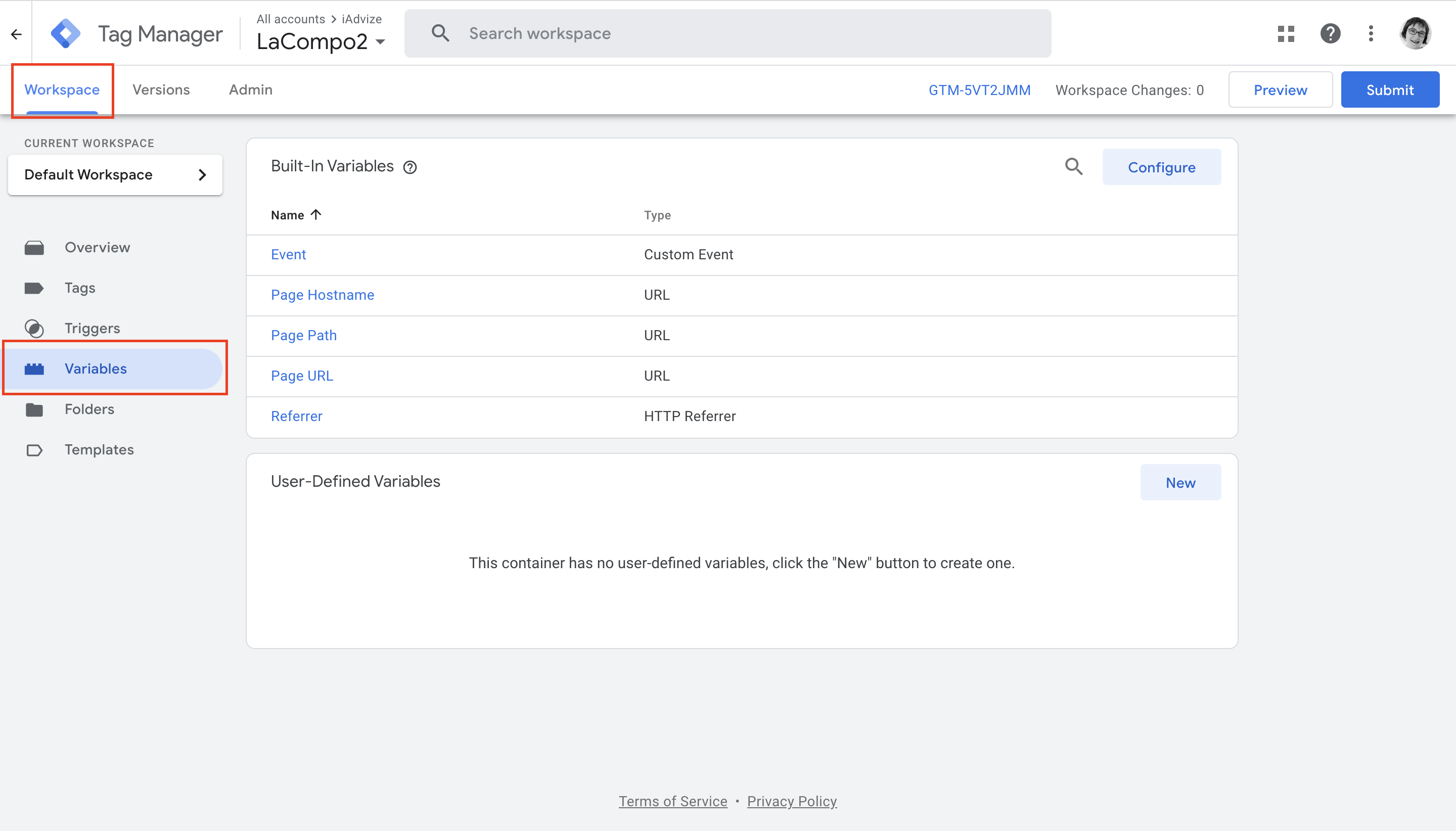Open the Privacy Policy link
This screenshot has width=1456, height=831.
point(792,801)
